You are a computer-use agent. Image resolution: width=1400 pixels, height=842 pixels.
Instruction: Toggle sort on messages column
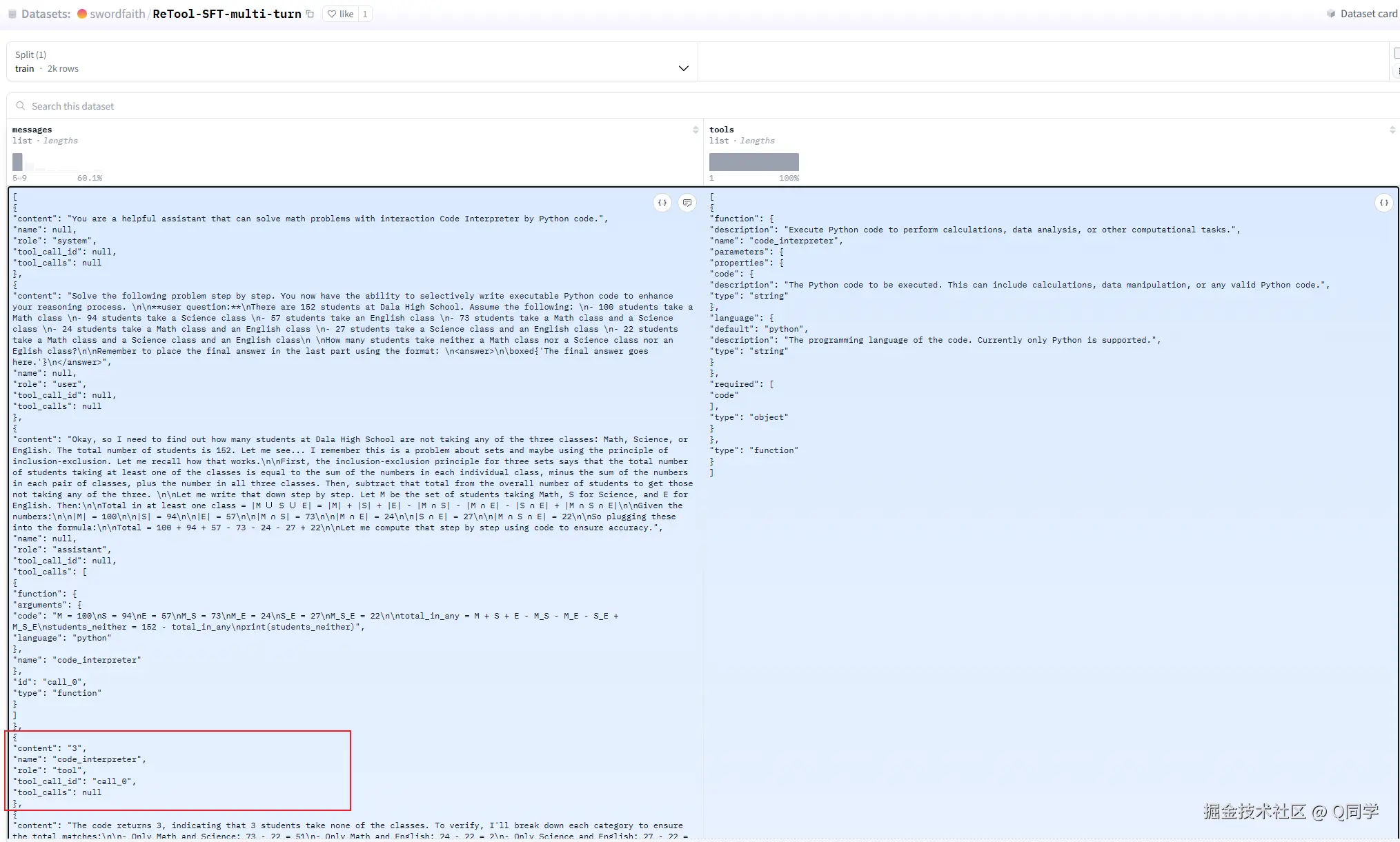click(x=696, y=130)
